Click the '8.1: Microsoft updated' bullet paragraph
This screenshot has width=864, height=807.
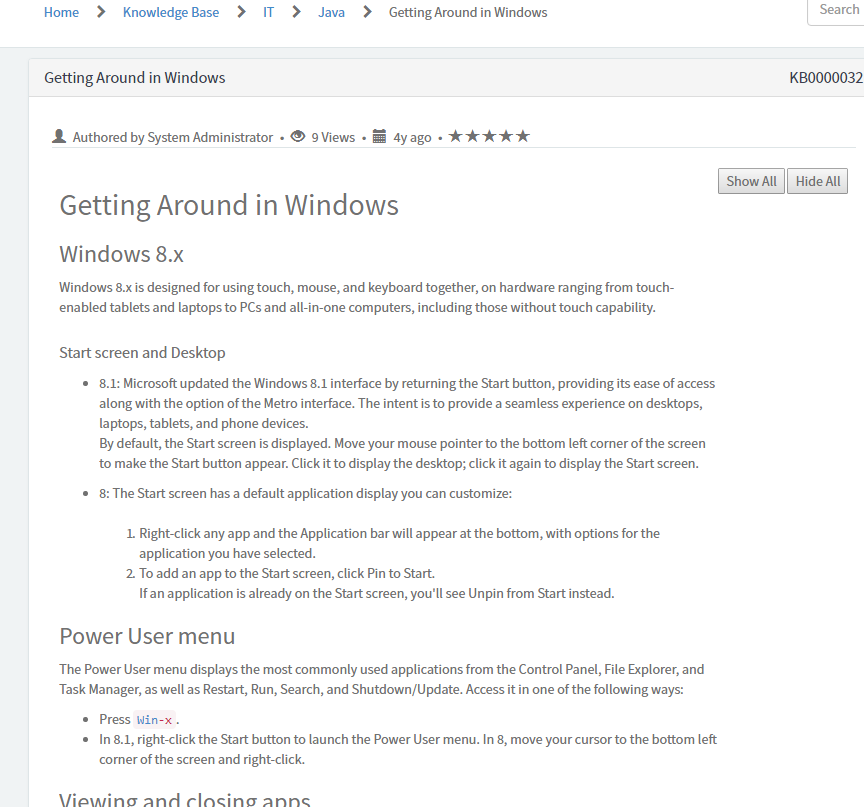click(x=407, y=423)
